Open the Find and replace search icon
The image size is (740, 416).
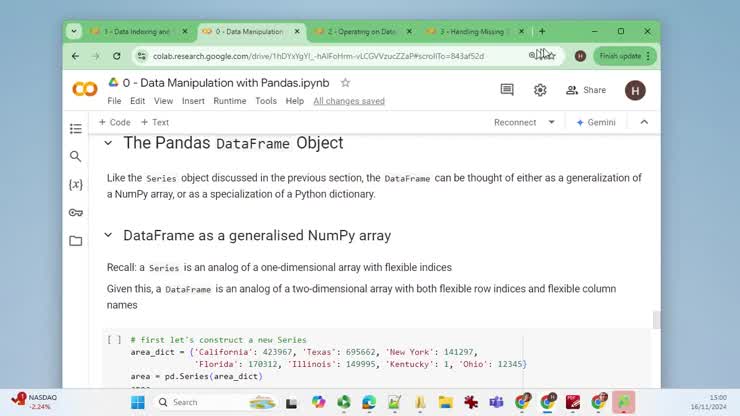76,156
